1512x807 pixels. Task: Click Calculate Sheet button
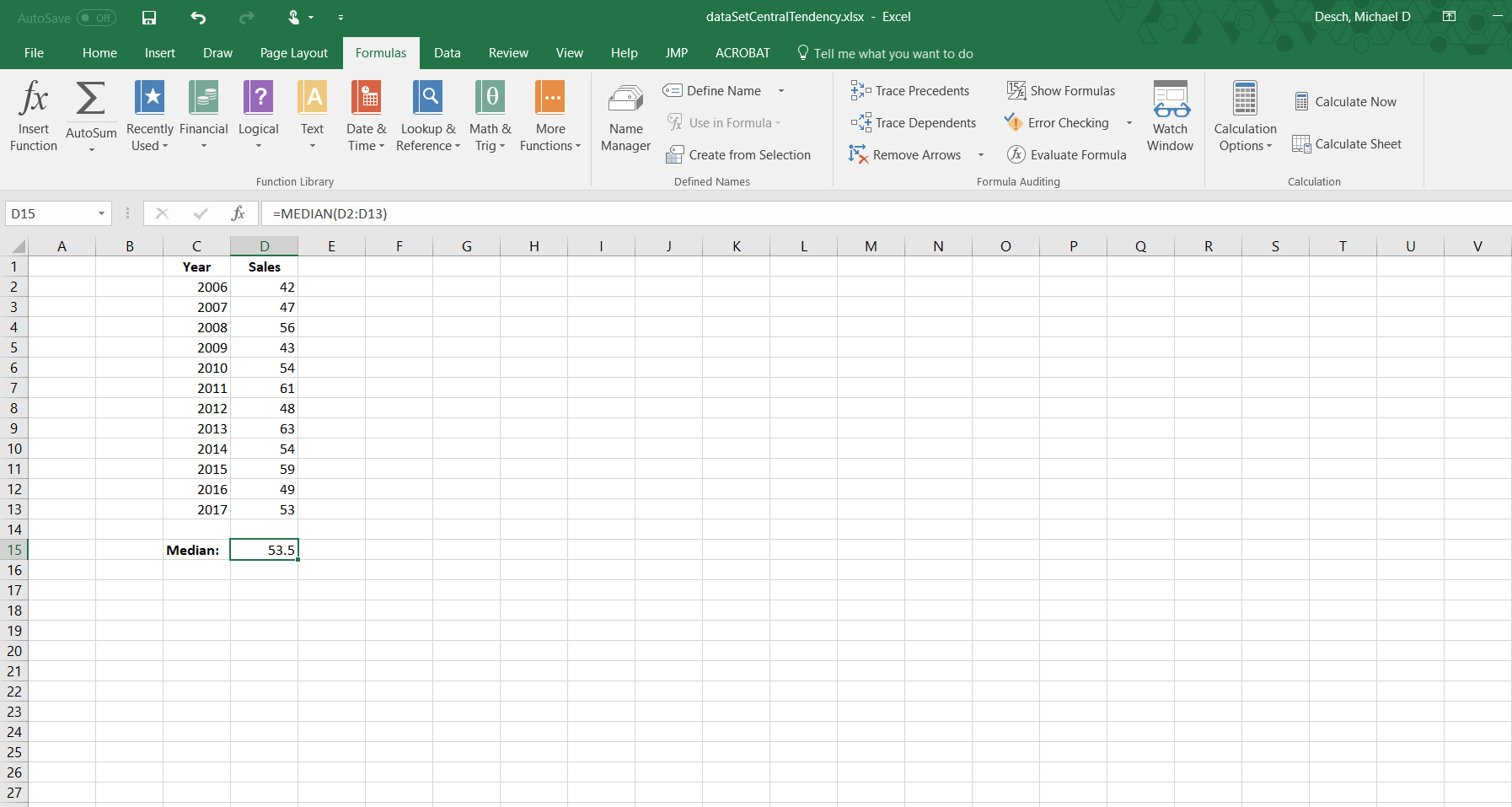(x=1347, y=144)
